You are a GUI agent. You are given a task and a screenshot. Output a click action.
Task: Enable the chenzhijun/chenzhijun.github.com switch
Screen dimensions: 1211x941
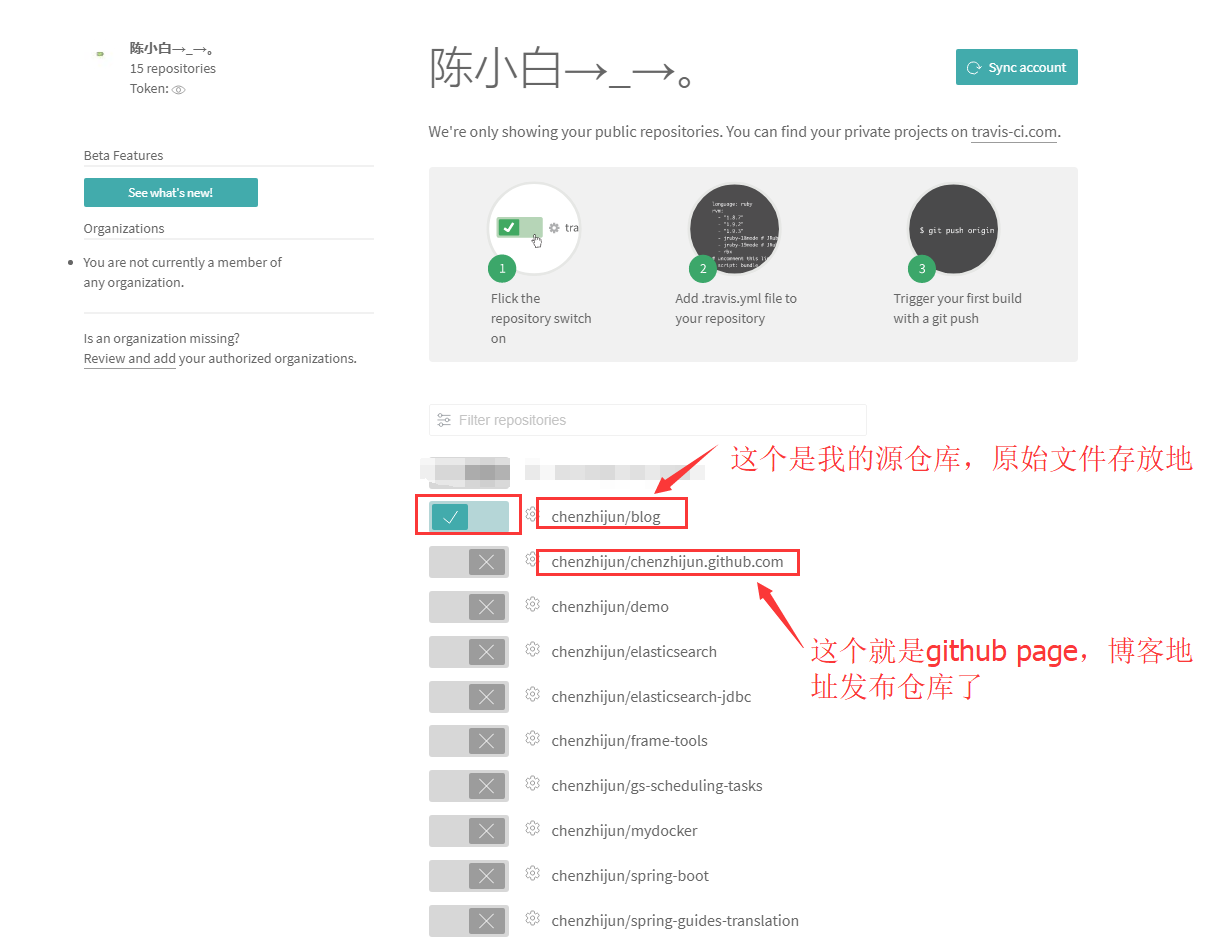pos(468,562)
